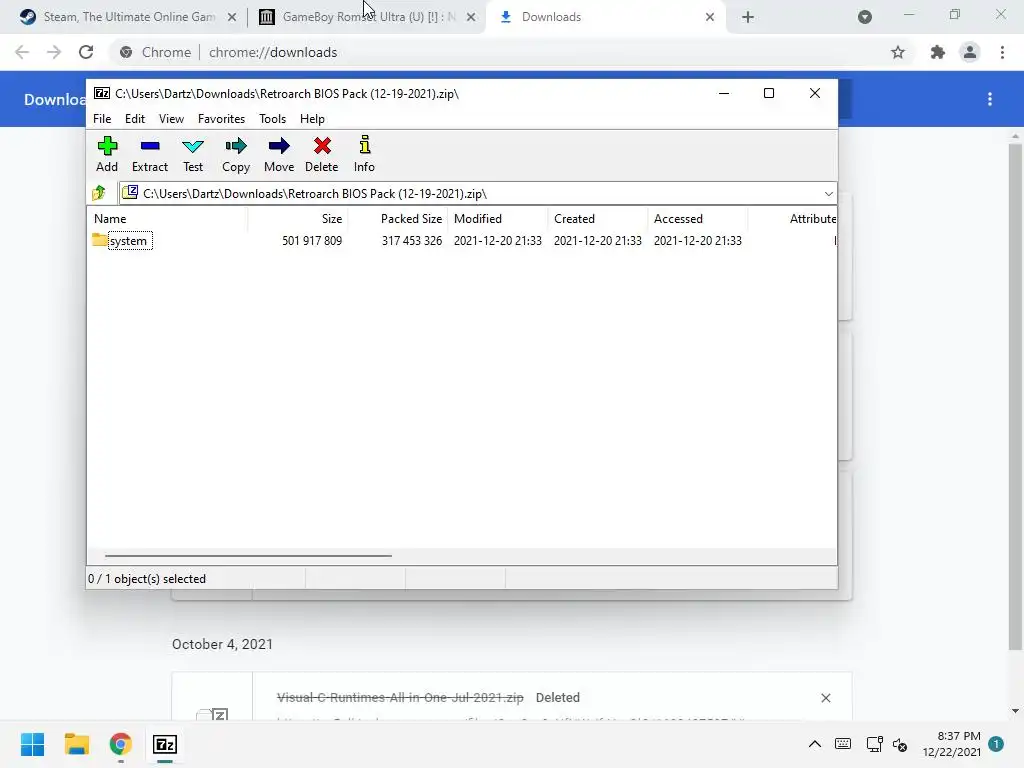This screenshot has width=1024, height=768.
Task: Go up one folder level with arrow icon
Action: [99, 193]
